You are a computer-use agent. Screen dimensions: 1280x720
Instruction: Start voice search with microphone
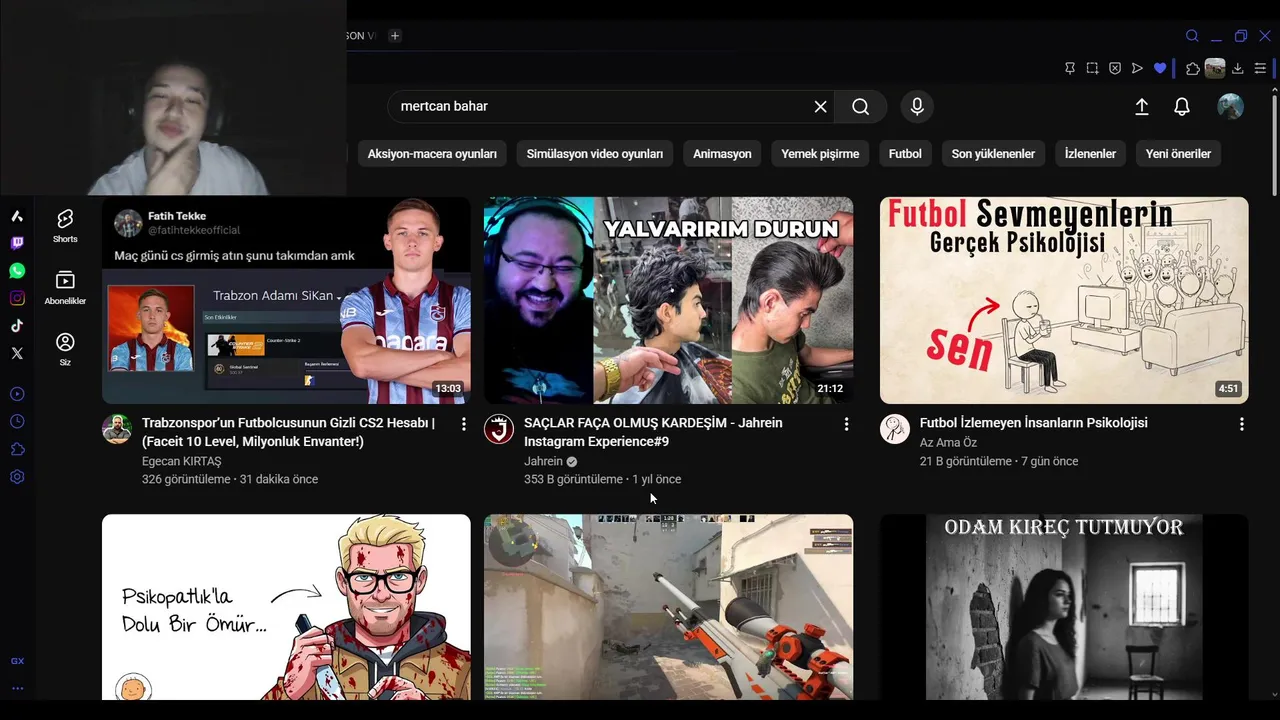pyautogui.click(x=917, y=106)
